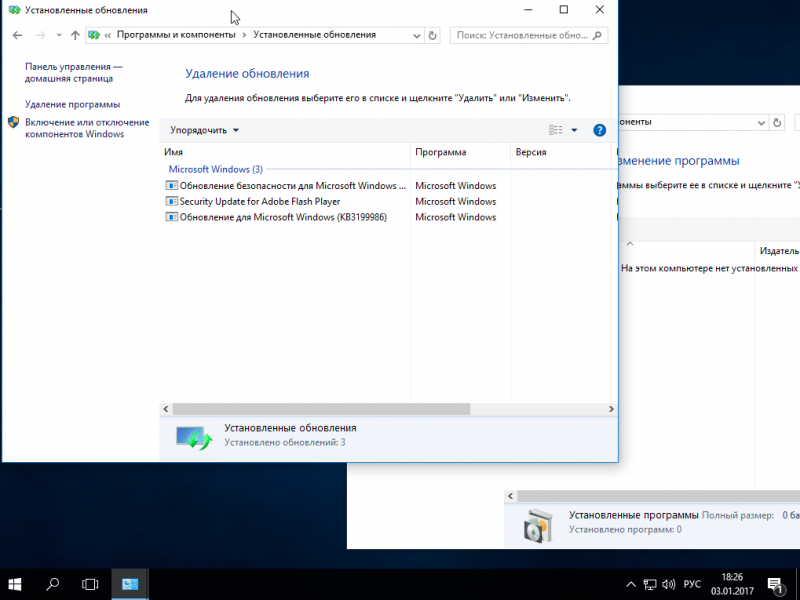Screen dimensions: 800x600
Task: Open the Action Center notification icon
Action: [776, 585]
